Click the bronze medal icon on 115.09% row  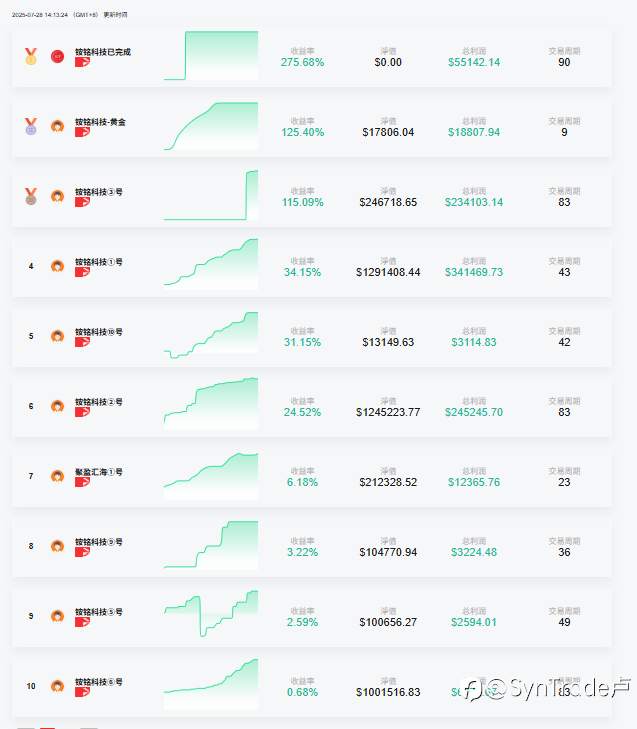31,196
